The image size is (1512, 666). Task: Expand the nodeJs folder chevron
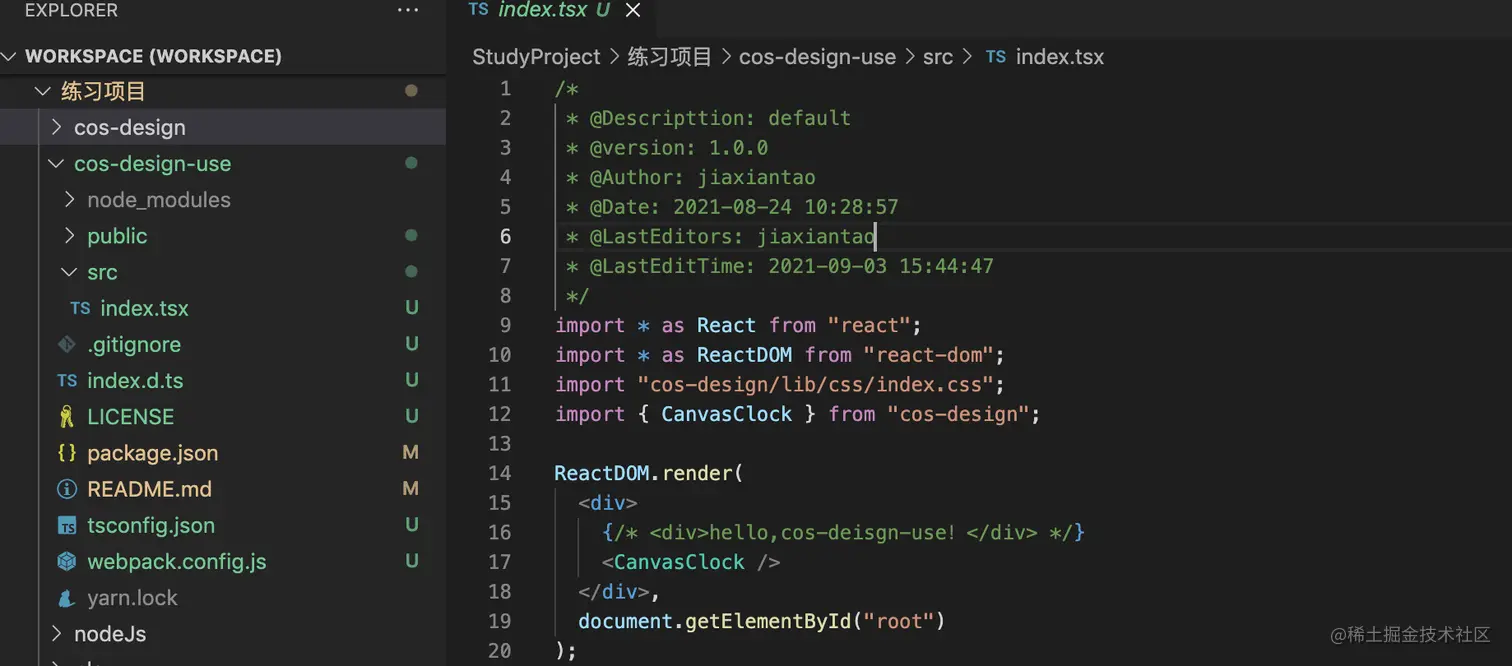point(56,634)
